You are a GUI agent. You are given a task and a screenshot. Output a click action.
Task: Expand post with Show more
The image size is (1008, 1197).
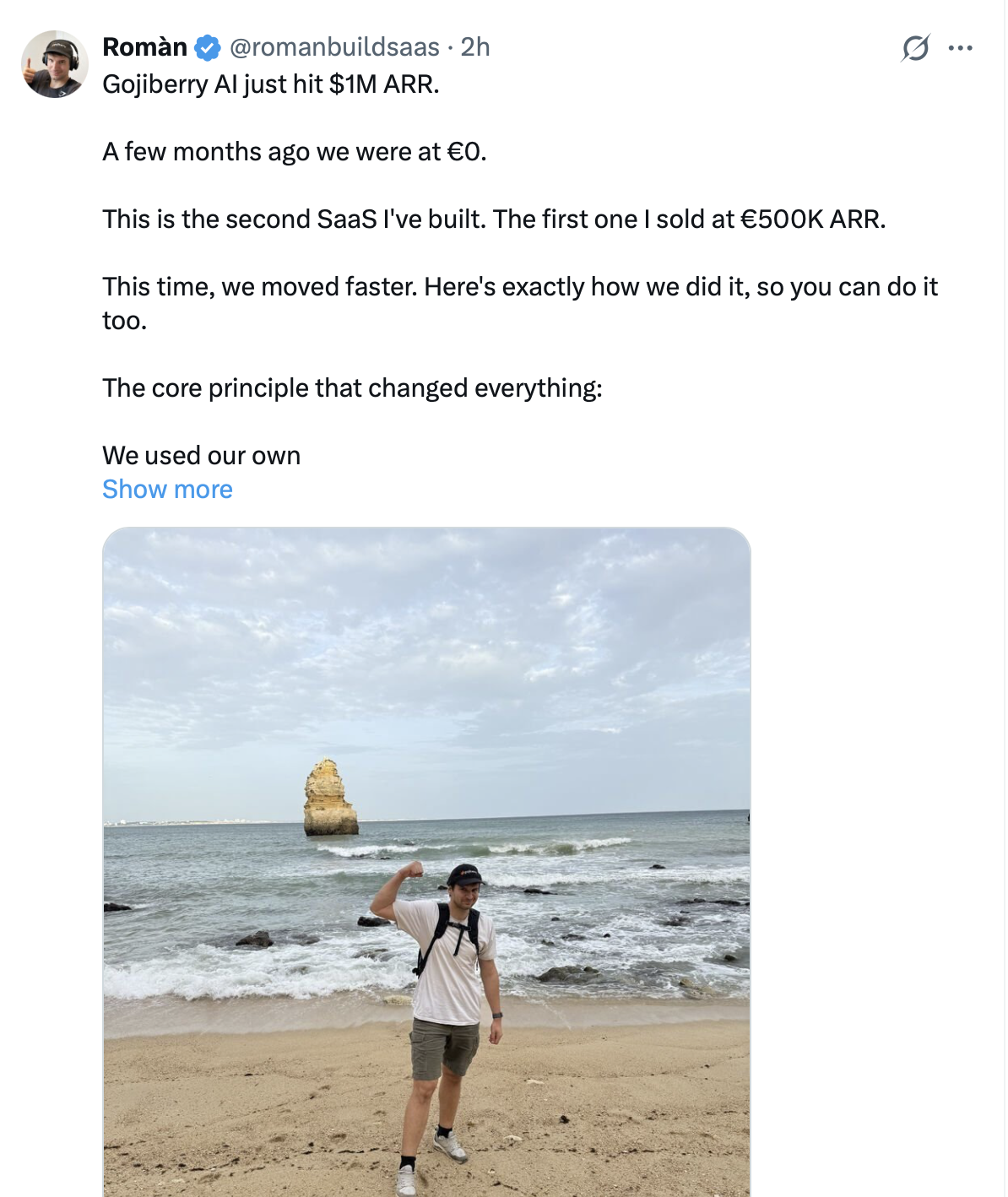[167, 490]
